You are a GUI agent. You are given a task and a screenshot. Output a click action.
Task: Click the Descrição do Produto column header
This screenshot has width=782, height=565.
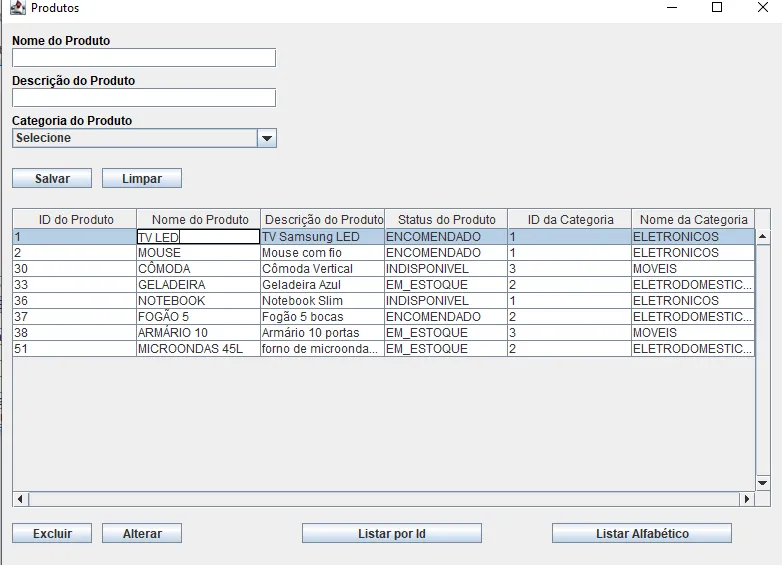click(323, 219)
